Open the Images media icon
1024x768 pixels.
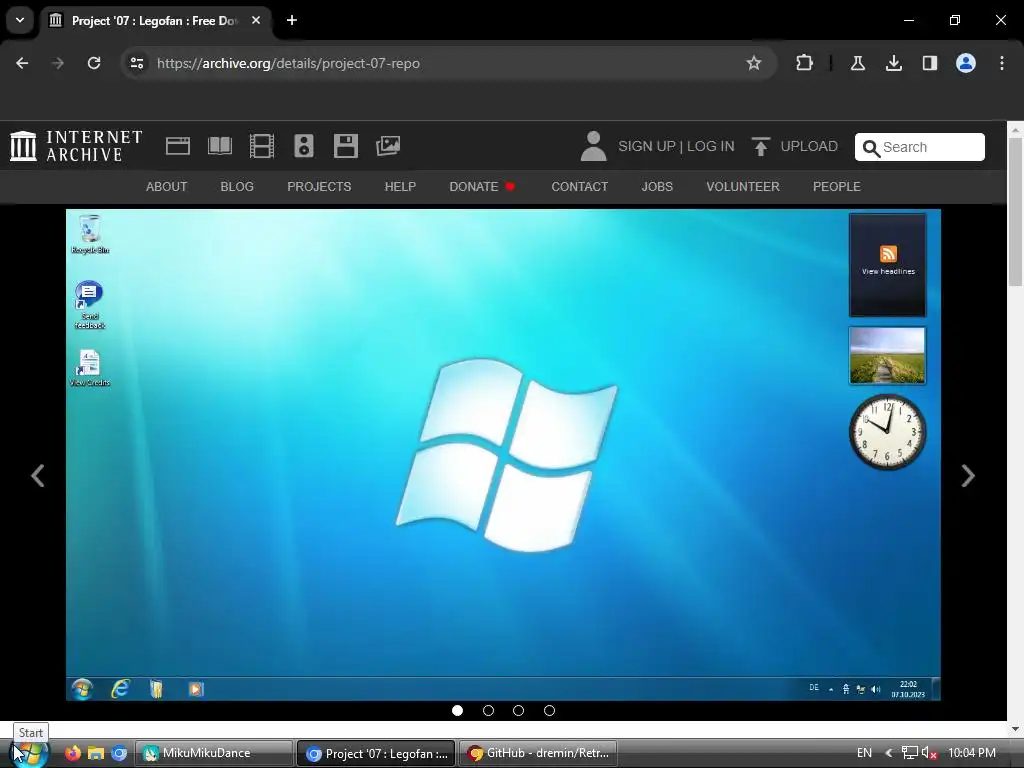(x=388, y=146)
